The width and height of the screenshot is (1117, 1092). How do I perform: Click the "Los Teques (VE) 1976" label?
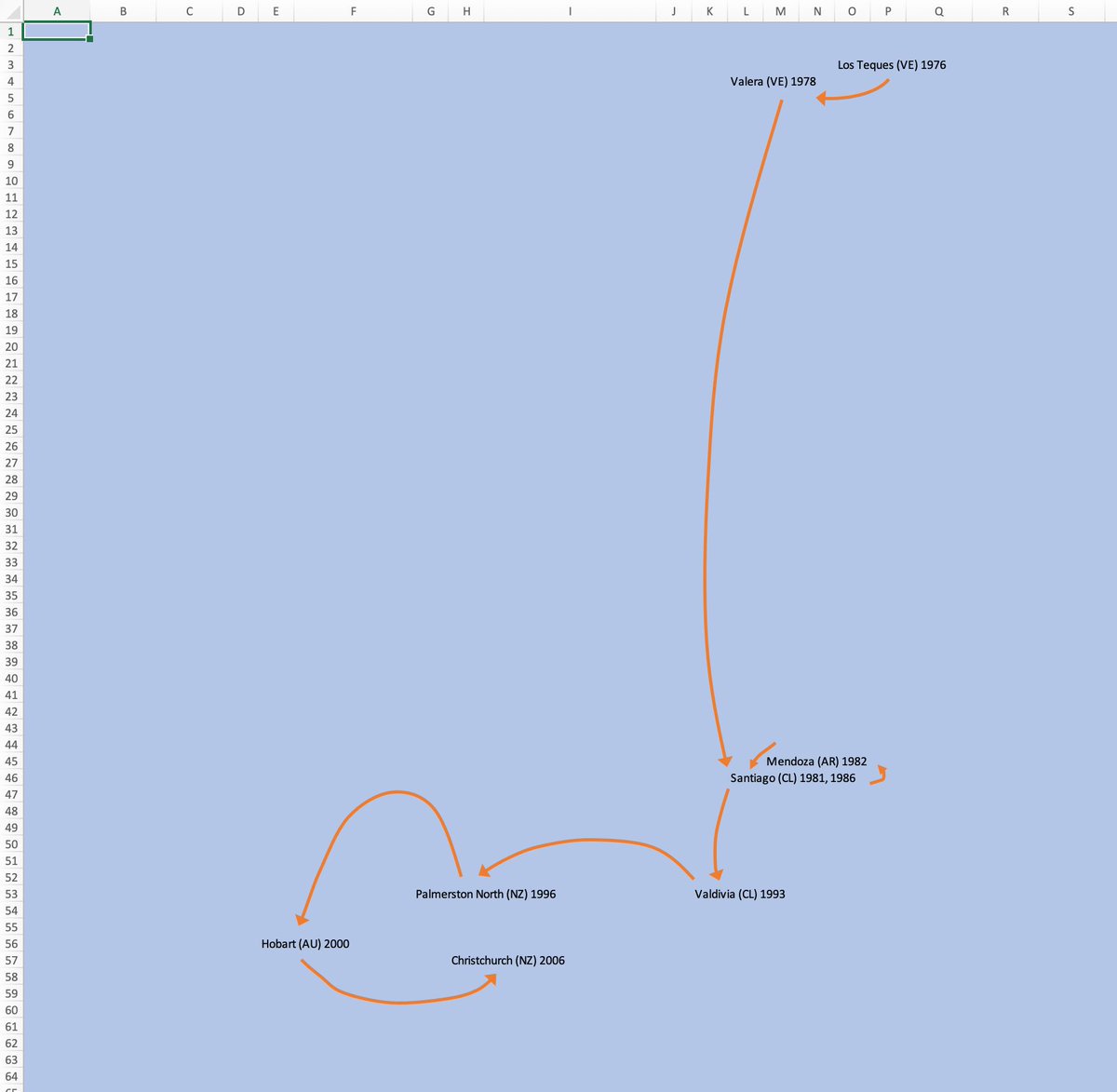891,65
